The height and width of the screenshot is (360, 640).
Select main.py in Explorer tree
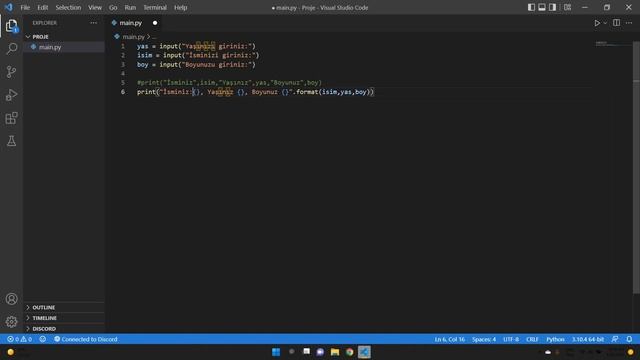point(64,47)
